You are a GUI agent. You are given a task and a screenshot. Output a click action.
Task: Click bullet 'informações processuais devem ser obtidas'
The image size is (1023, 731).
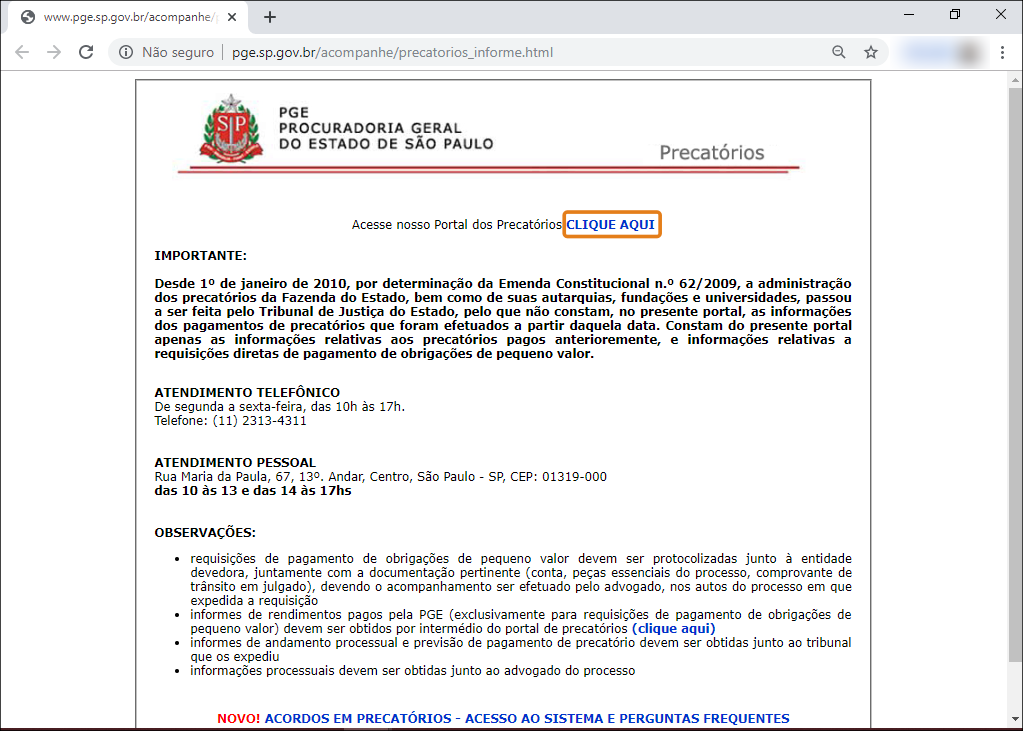tap(412, 671)
